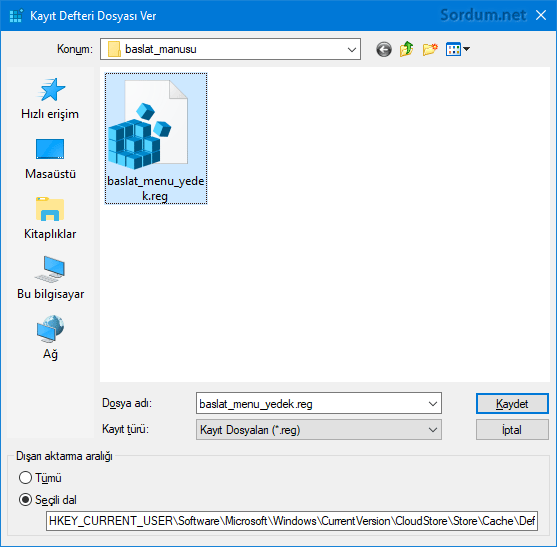Open the Ağ network location
Viewport: 557px width, 547px height.
[50, 338]
